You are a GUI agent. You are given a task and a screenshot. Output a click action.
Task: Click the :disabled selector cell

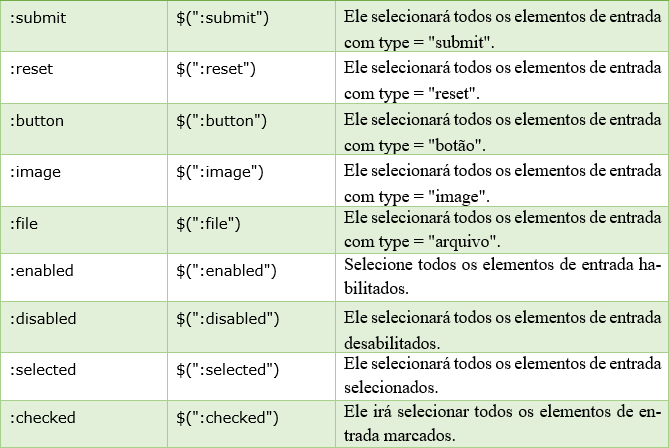pyautogui.click(x=84, y=327)
